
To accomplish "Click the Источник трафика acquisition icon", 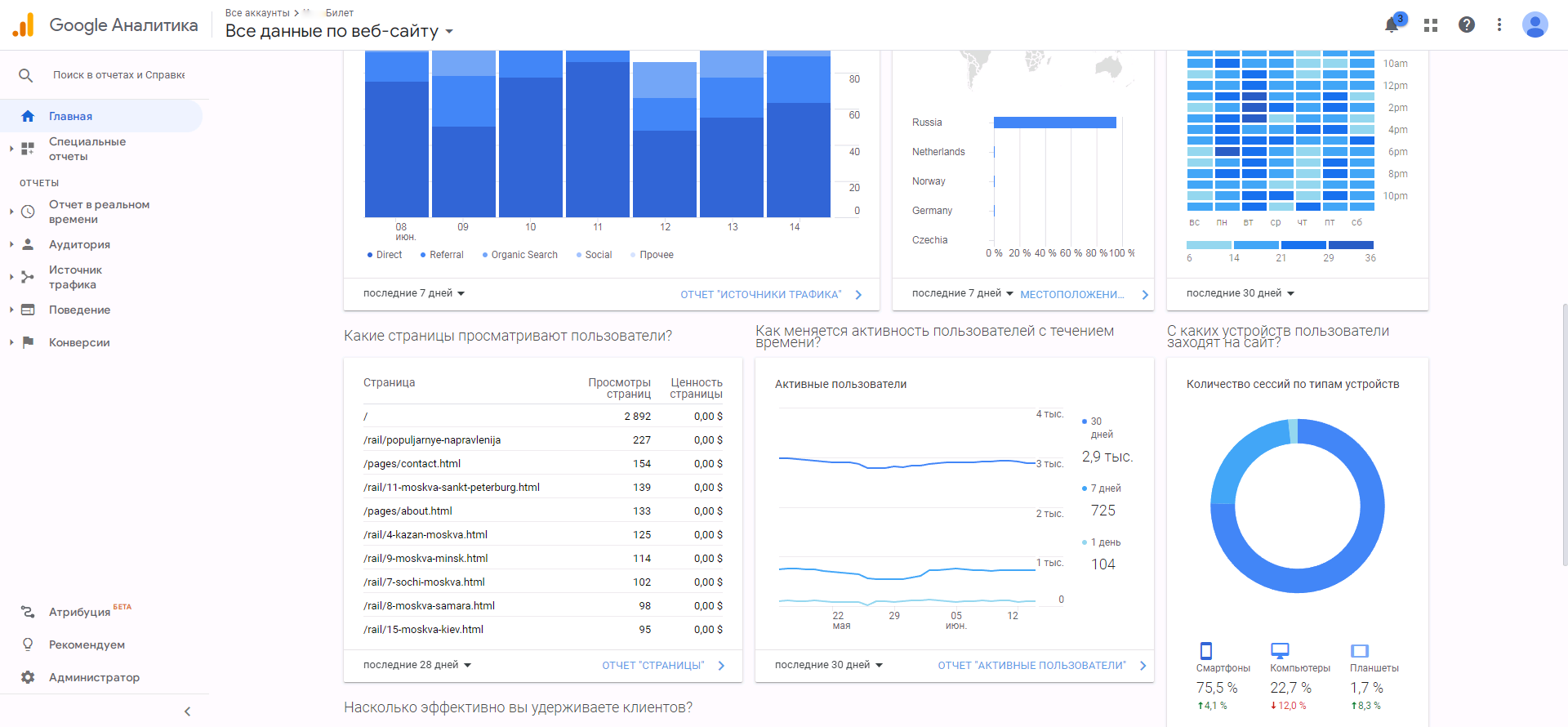I will (28, 277).
